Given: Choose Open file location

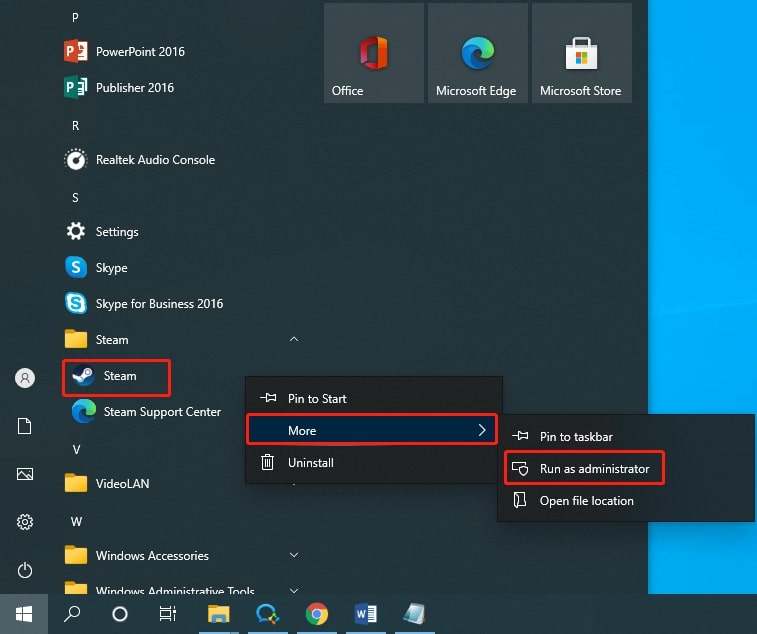Looking at the screenshot, I should pos(626,501).
